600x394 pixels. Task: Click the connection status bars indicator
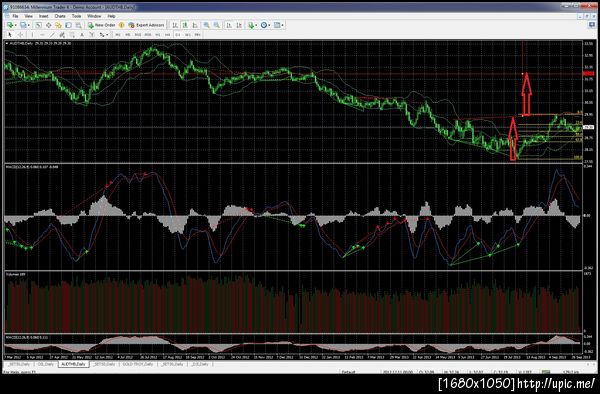(x=546, y=371)
